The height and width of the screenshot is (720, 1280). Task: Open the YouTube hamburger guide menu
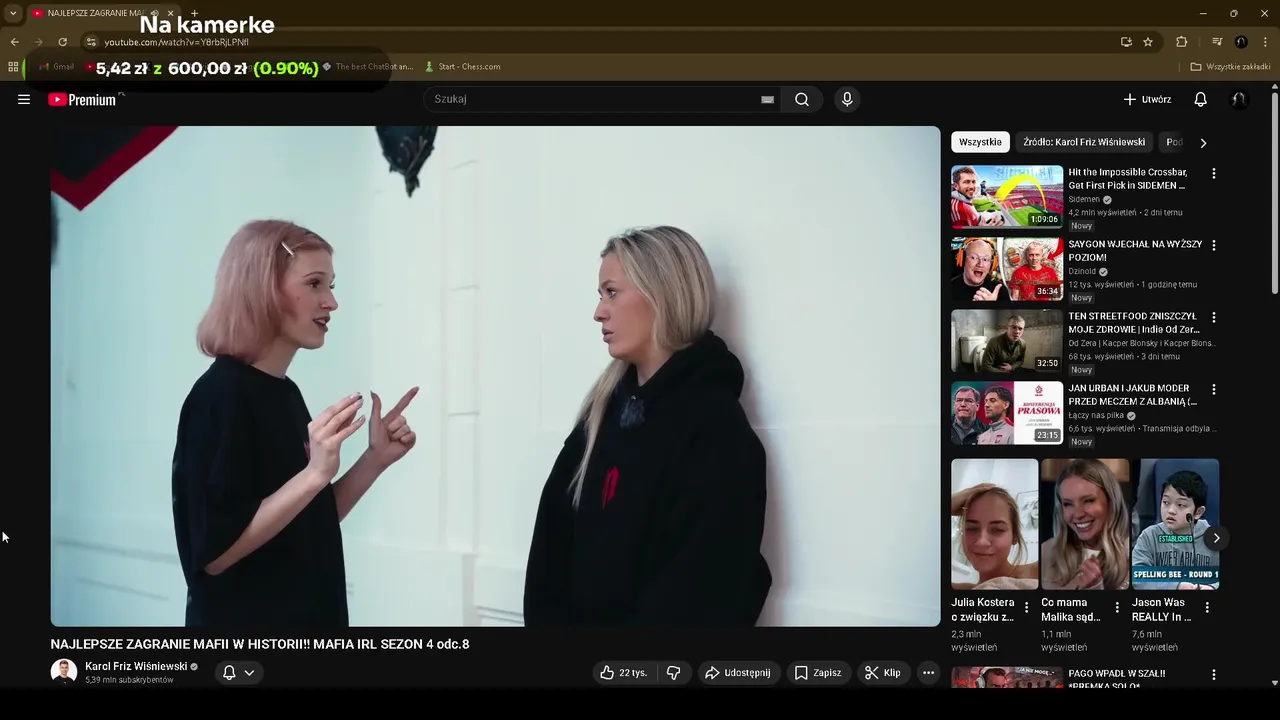(x=24, y=99)
